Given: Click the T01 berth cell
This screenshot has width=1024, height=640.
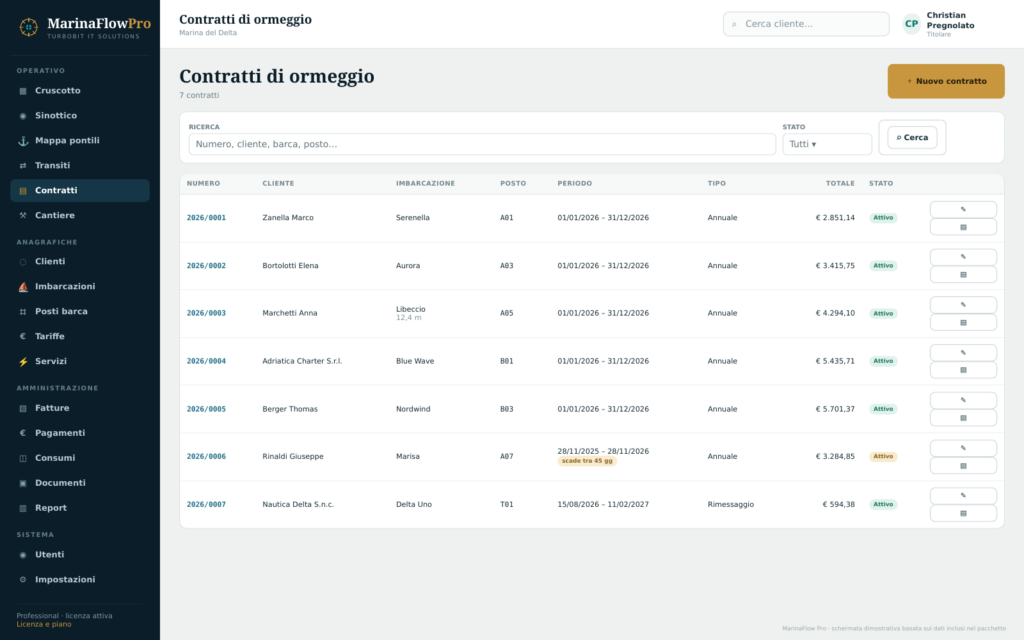Looking at the screenshot, I should point(507,504).
